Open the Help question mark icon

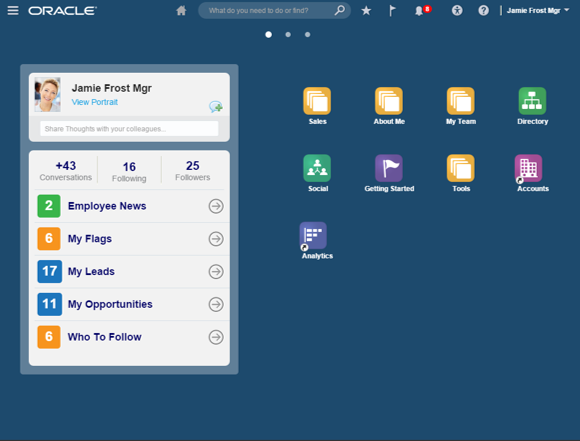[483, 10]
